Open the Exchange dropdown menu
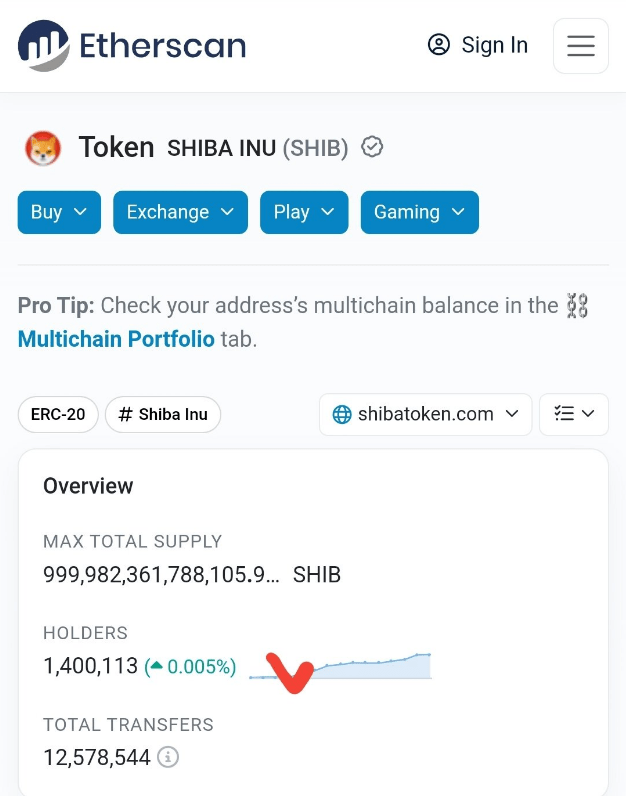The height and width of the screenshot is (796, 626). 180,212
